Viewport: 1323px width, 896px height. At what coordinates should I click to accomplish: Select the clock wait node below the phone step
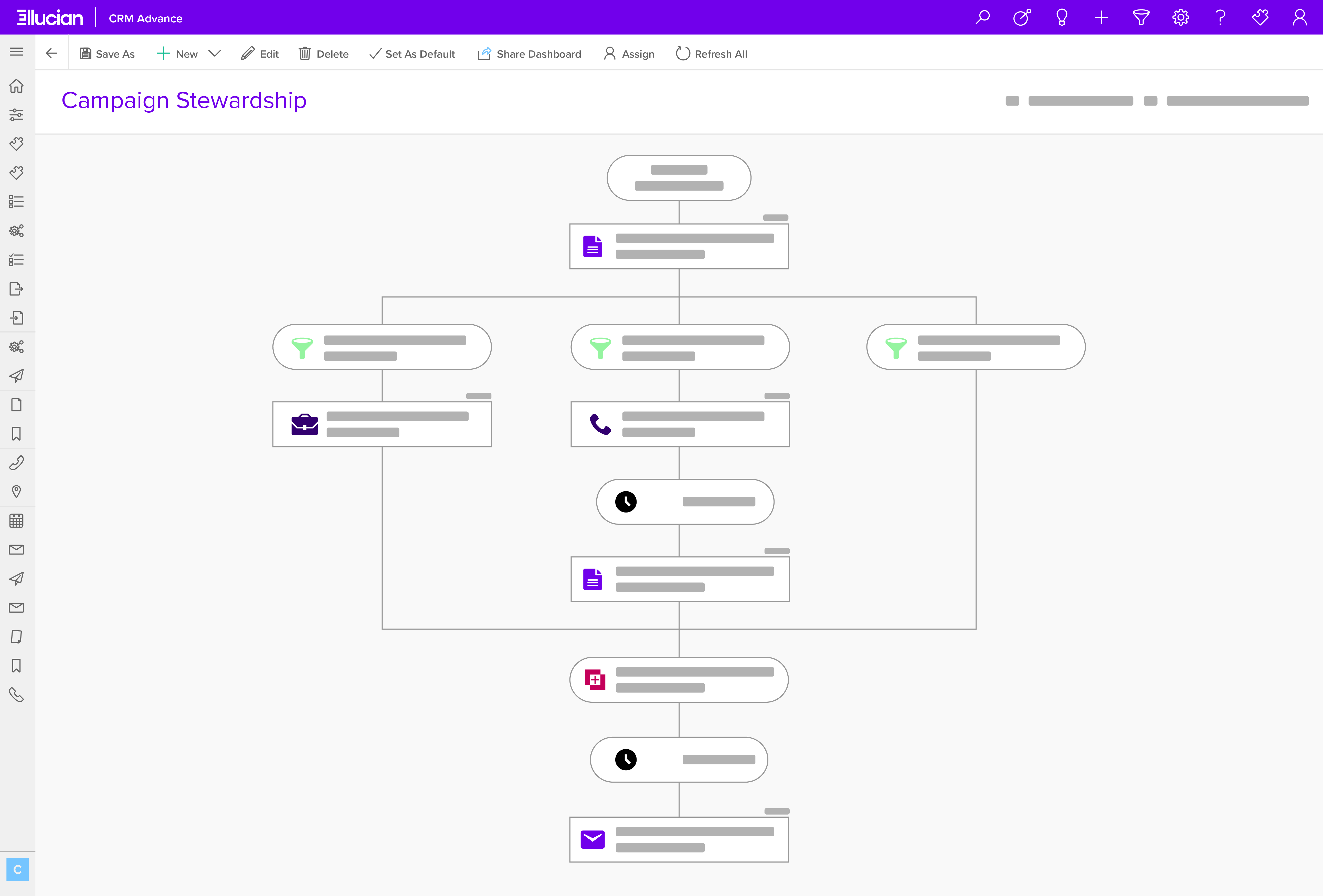pos(685,502)
